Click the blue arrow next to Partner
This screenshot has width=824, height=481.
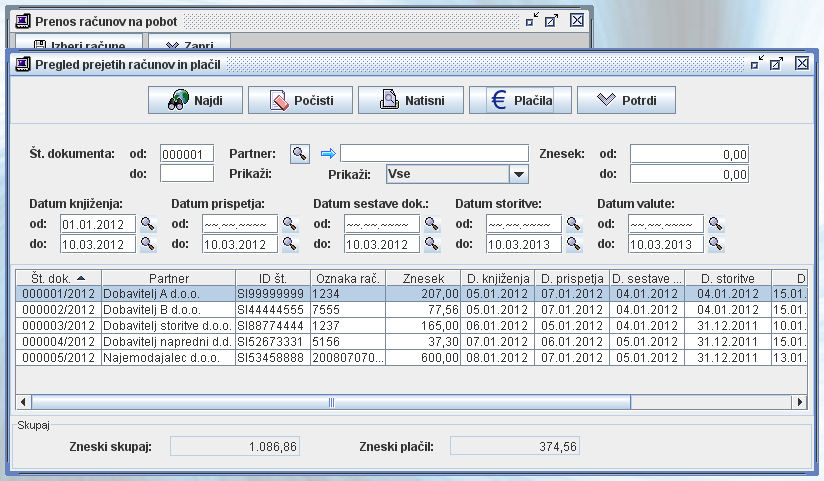pos(327,153)
